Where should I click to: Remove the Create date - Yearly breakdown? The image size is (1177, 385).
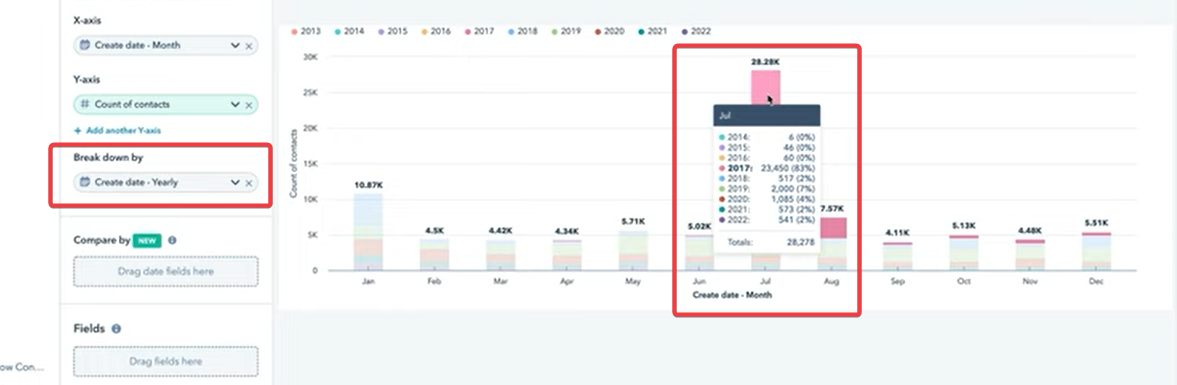tap(249, 182)
